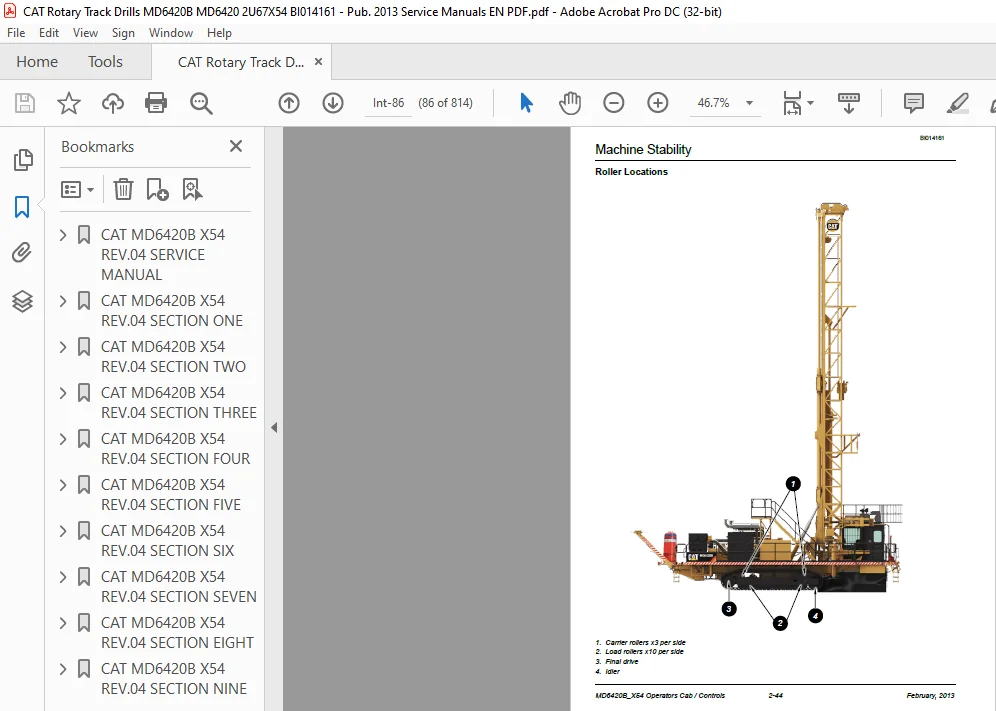Zoom in with plus button
Image resolution: width=996 pixels, height=711 pixels.
coord(657,103)
